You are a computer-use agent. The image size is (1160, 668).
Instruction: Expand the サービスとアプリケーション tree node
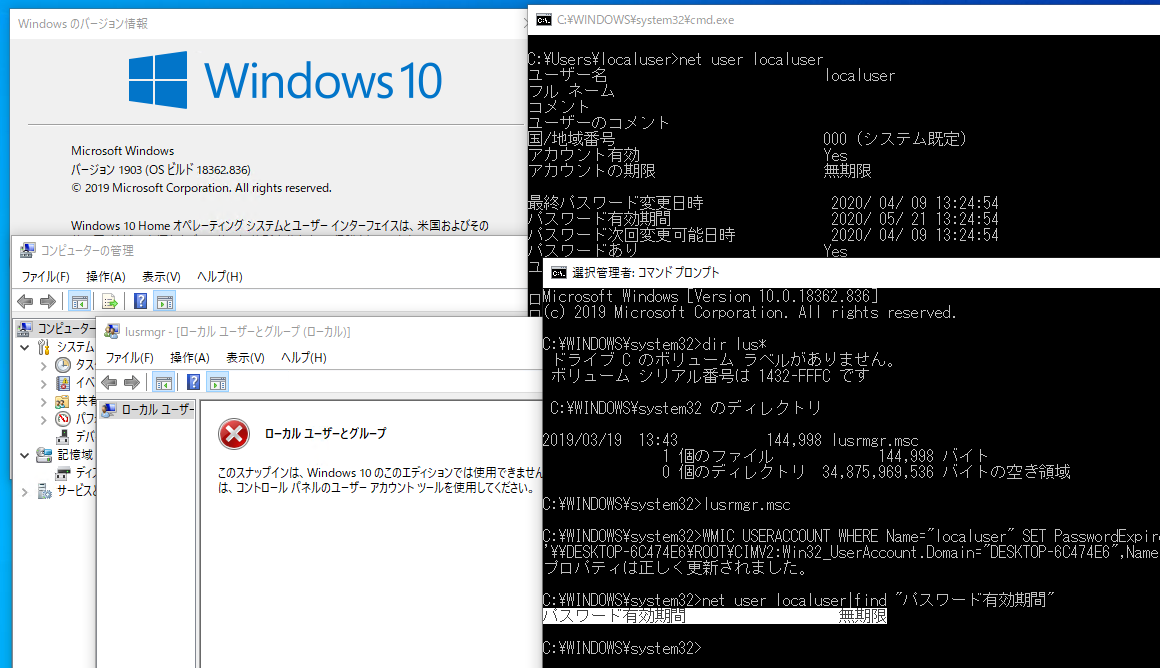[x=22, y=489]
